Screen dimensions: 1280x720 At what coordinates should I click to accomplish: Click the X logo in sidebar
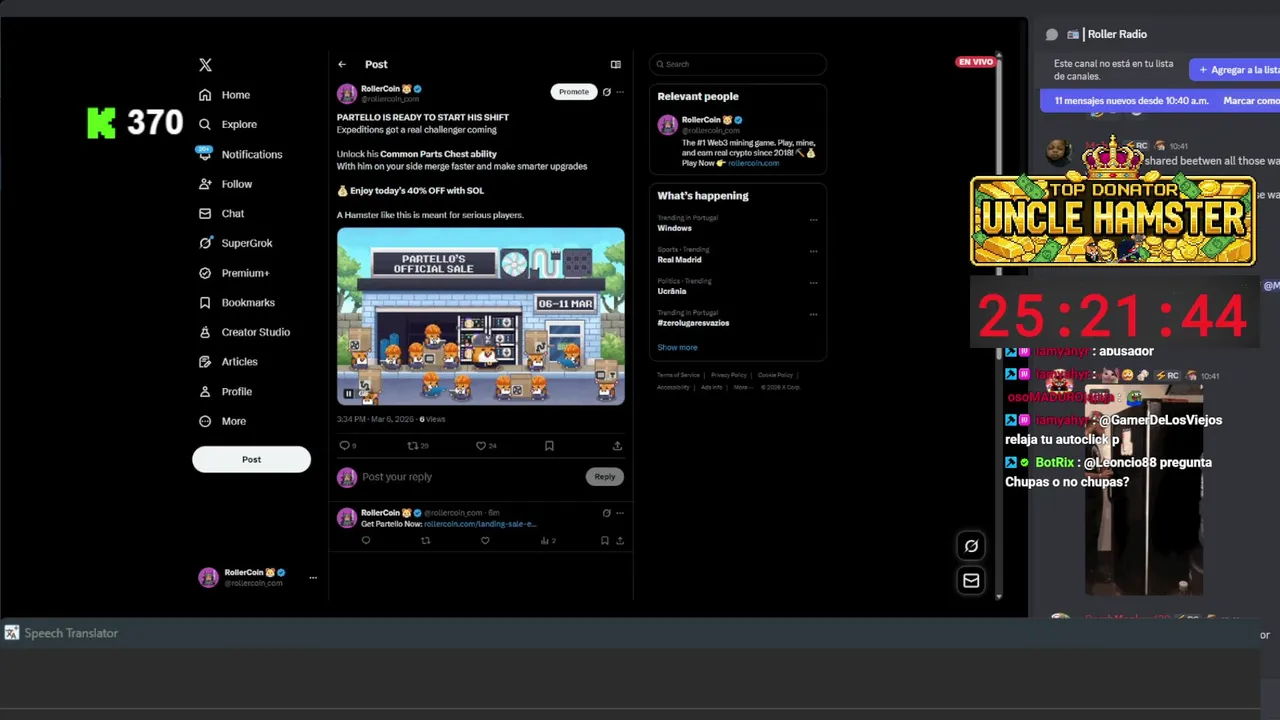click(205, 65)
